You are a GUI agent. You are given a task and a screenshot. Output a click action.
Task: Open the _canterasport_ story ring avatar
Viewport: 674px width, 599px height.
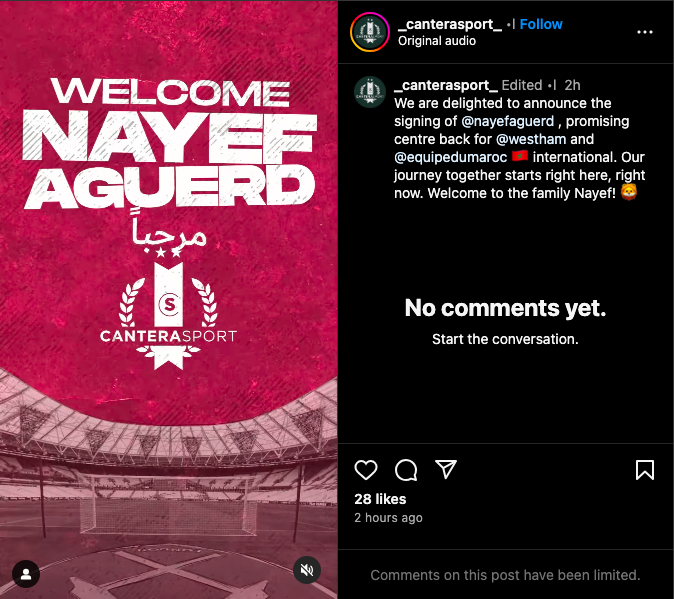(370, 32)
